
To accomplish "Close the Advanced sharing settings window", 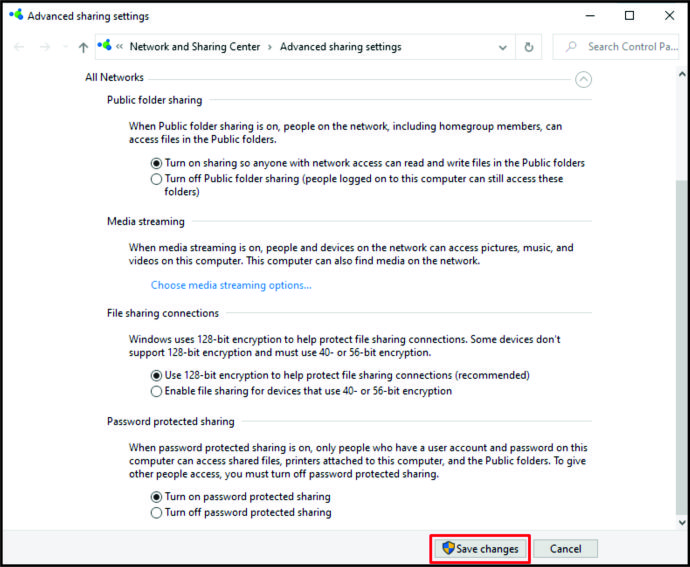I will click(669, 16).
